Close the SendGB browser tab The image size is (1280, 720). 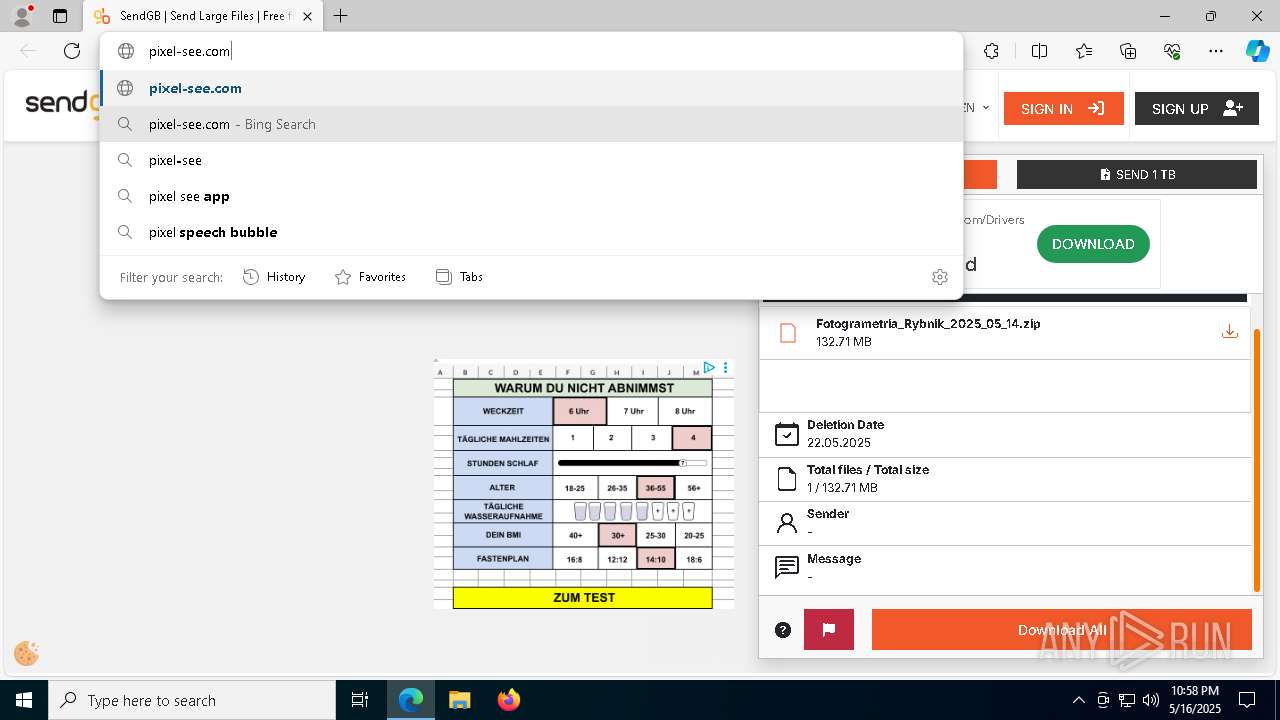point(307,16)
